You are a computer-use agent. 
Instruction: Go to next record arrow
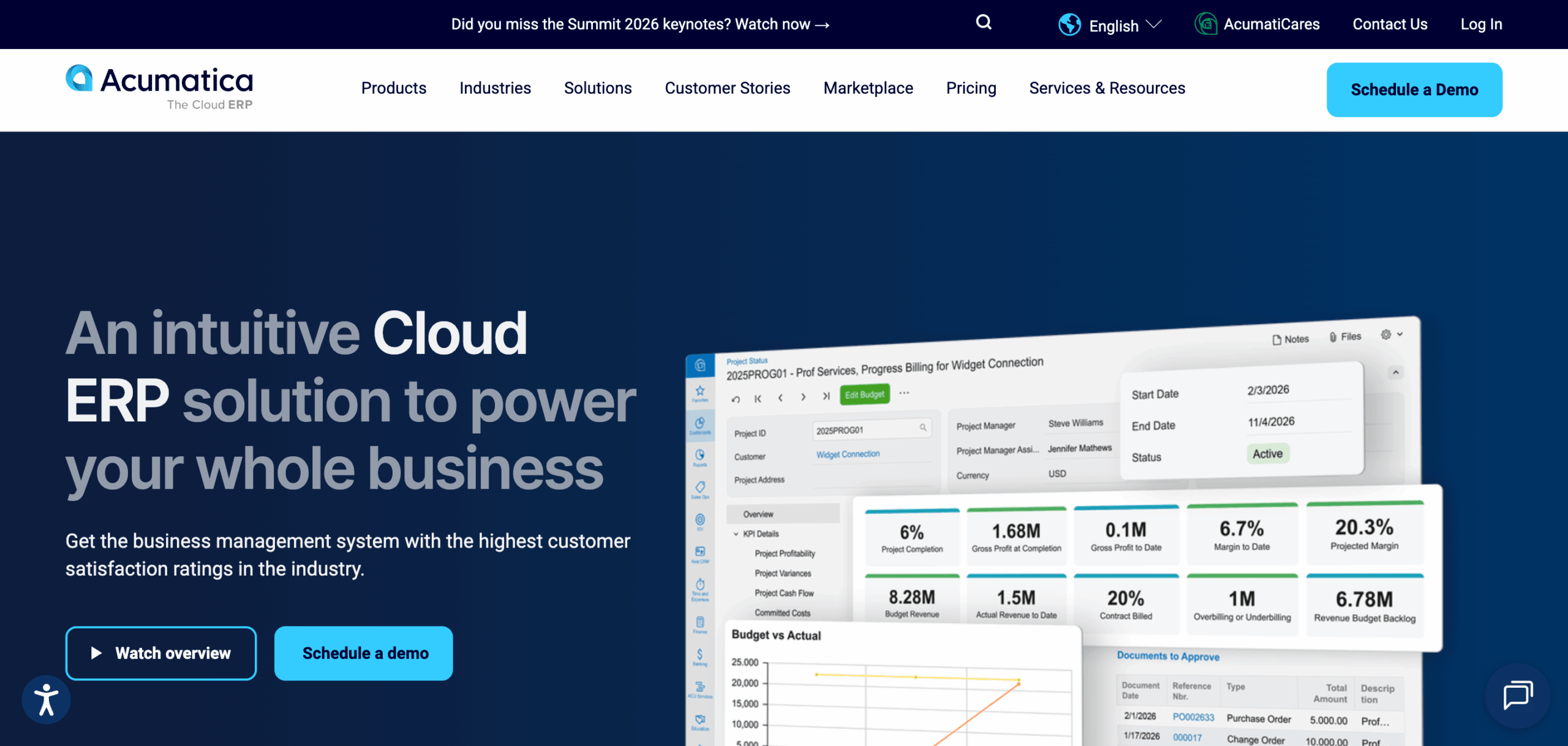(803, 397)
